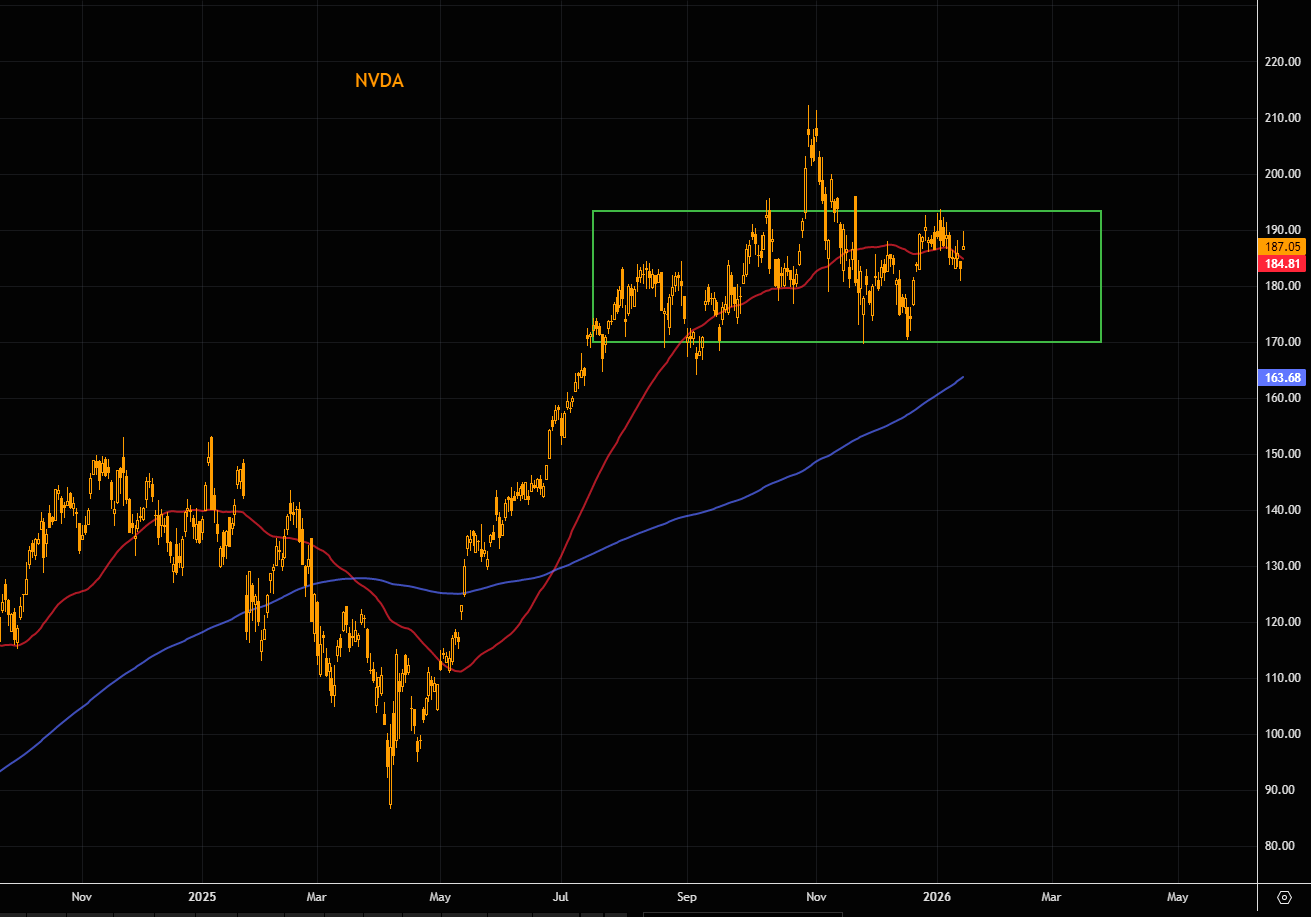Click 80.00 on the price axis
Screen dimensions: 1311x917
tap(1281, 846)
